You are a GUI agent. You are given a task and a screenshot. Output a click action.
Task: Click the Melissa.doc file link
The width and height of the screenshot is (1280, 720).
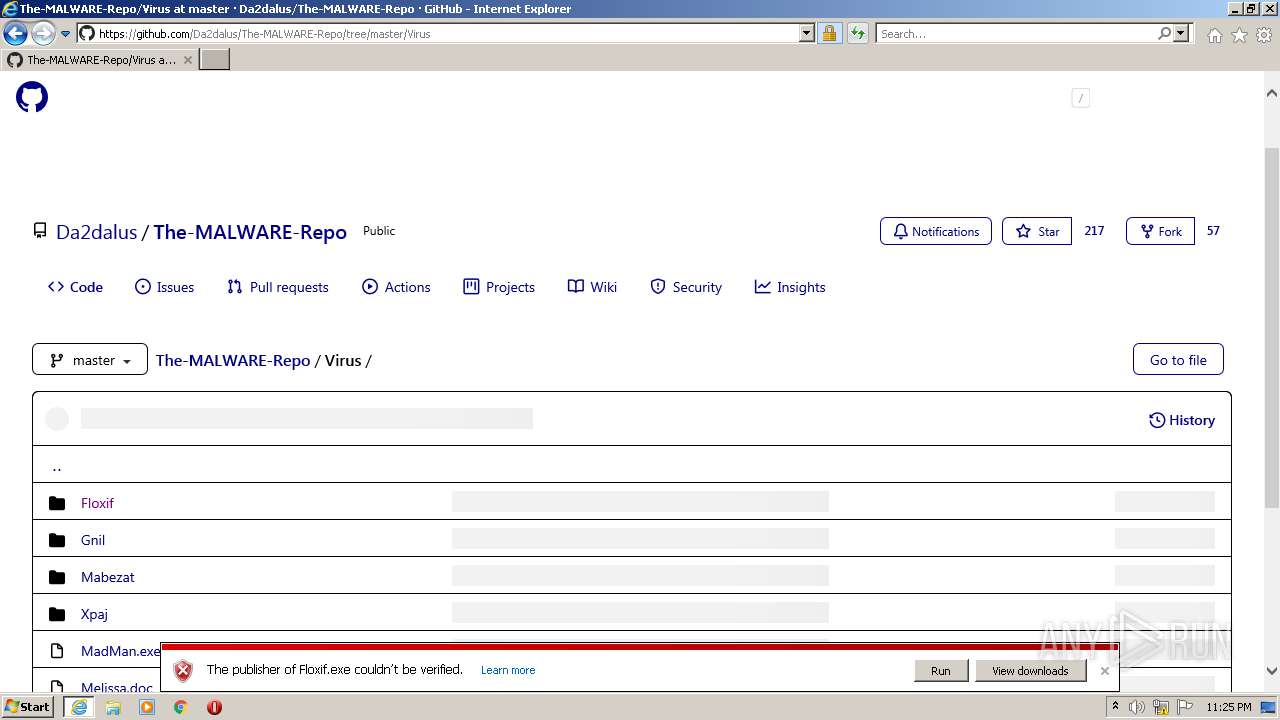coord(117,688)
